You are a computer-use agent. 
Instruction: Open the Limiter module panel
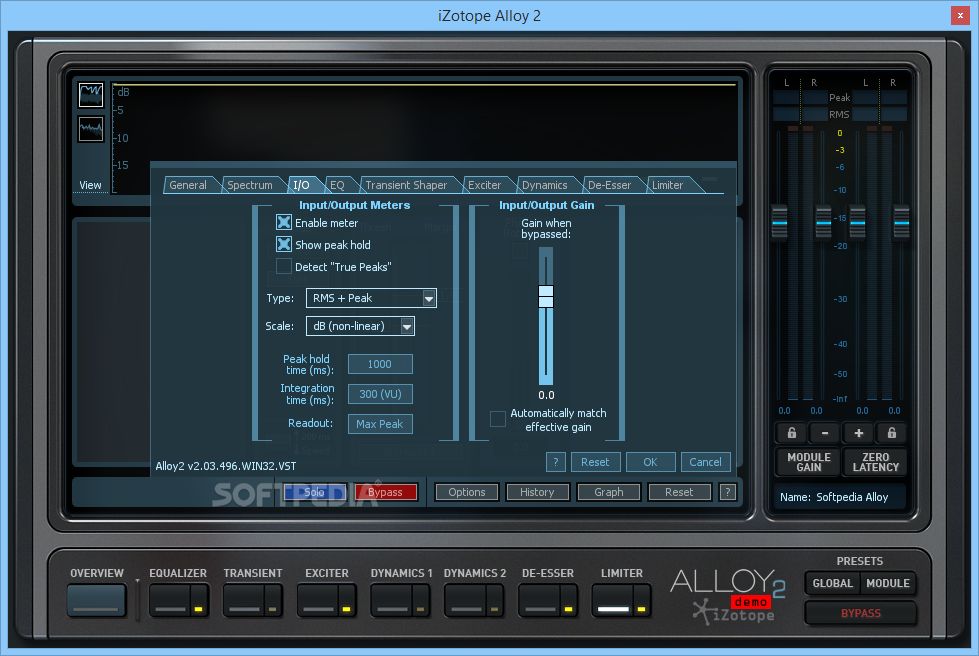click(x=613, y=600)
